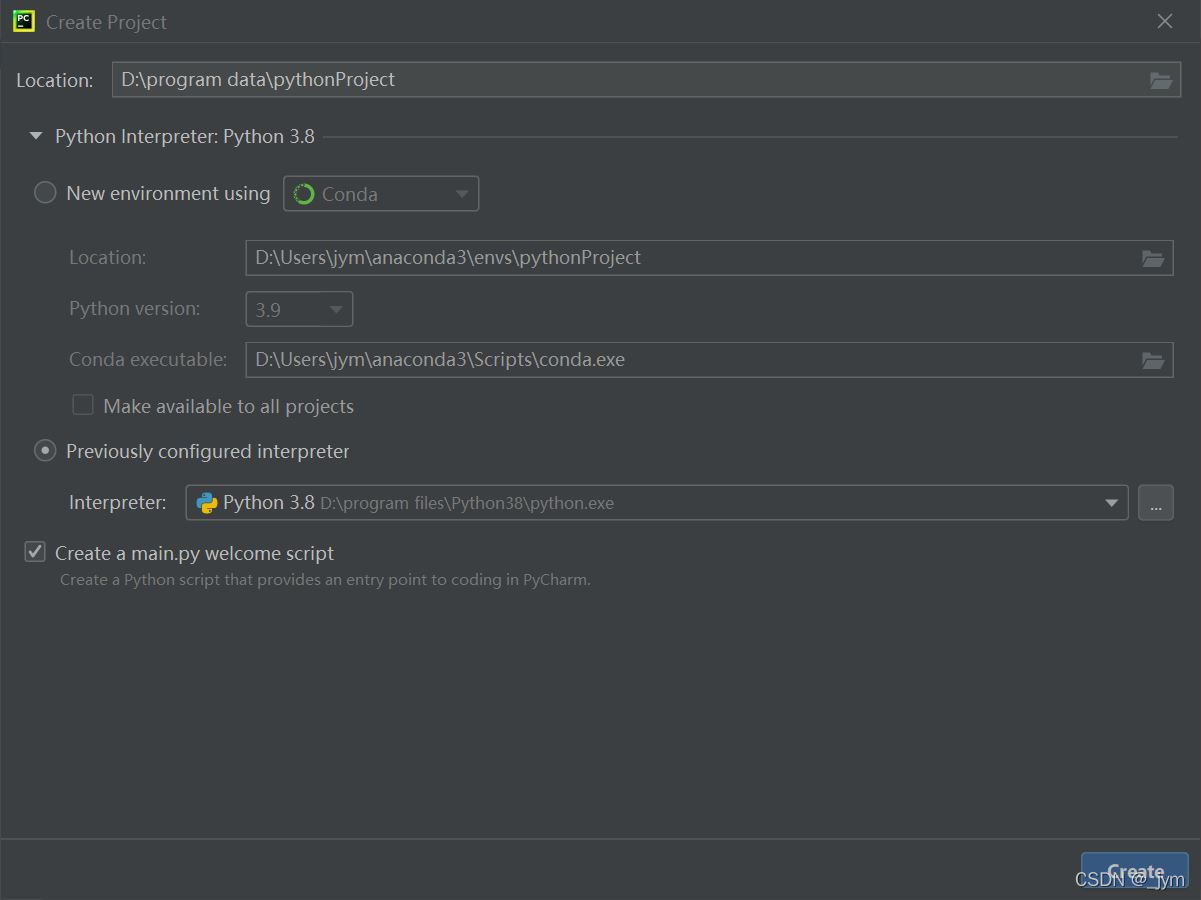This screenshot has height=900, width=1201.
Task: Browse for Conda executable folder icon
Action: click(1153, 360)
